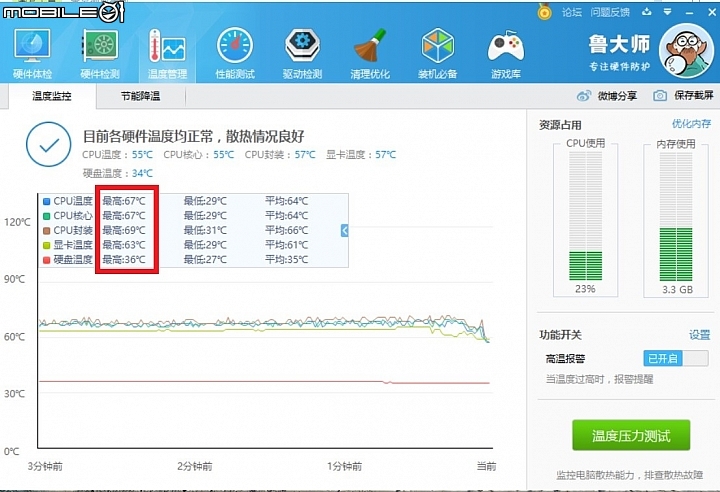This screenshot has width=720, height=492.
Task: Click the gold medal icon in title bar
Action: click(x=545, y=11)
